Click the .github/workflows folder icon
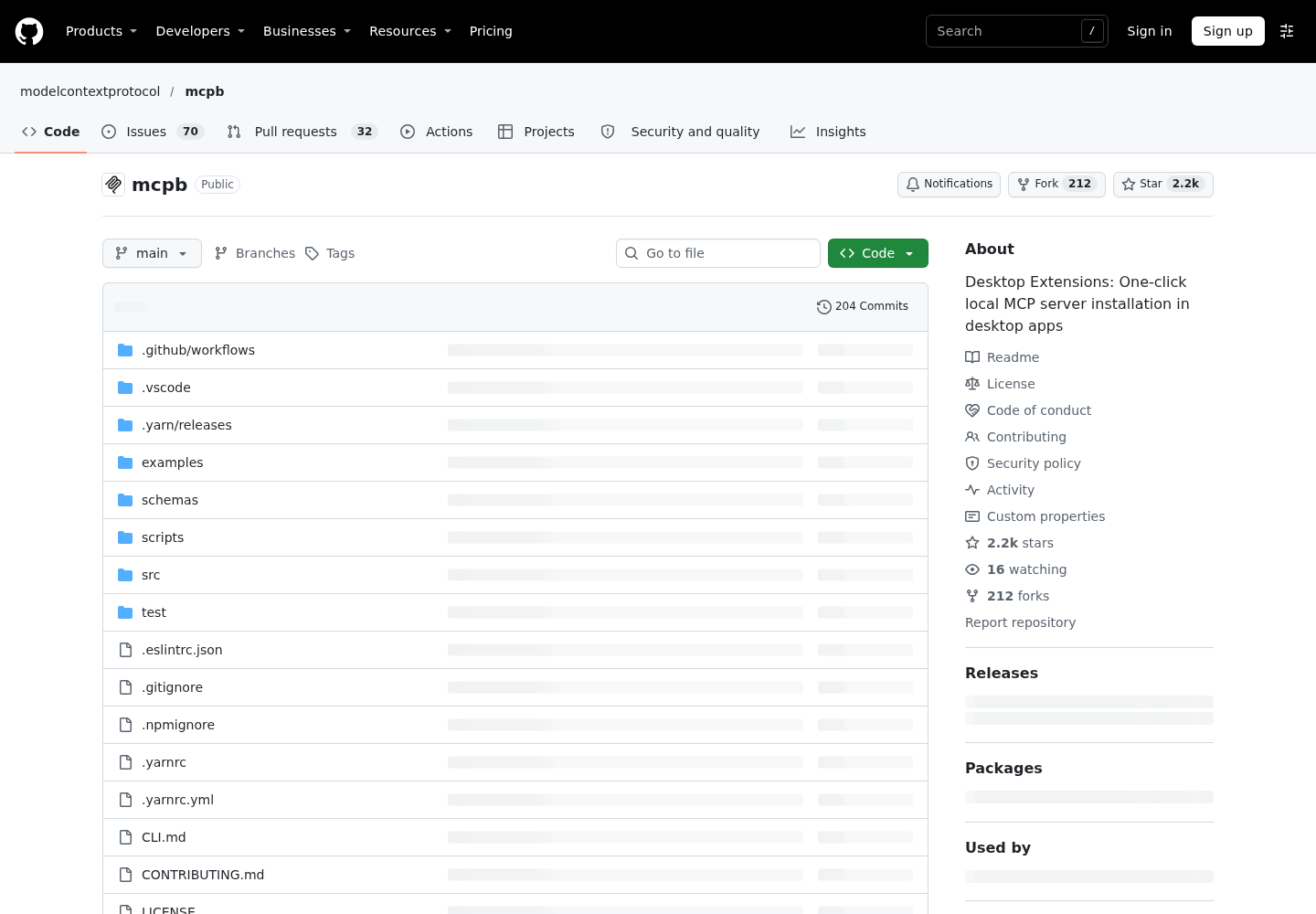 coord(125,350)
